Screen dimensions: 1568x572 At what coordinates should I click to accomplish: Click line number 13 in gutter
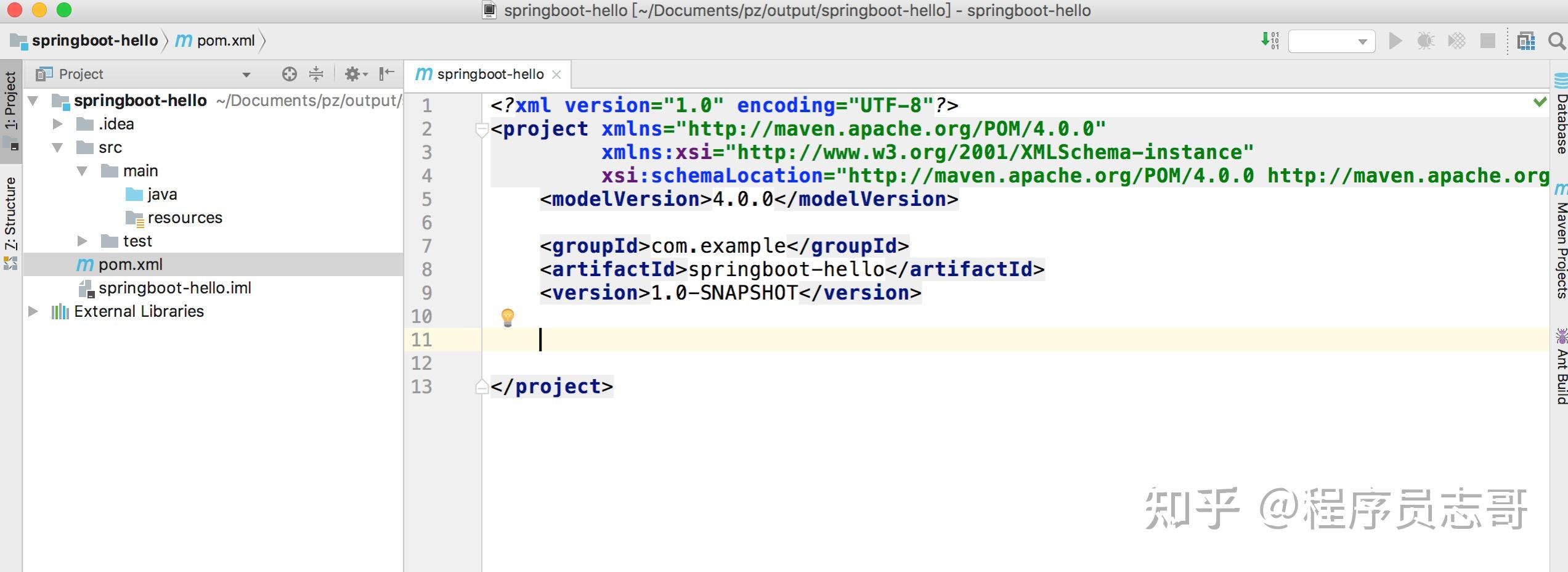point(422,386)
